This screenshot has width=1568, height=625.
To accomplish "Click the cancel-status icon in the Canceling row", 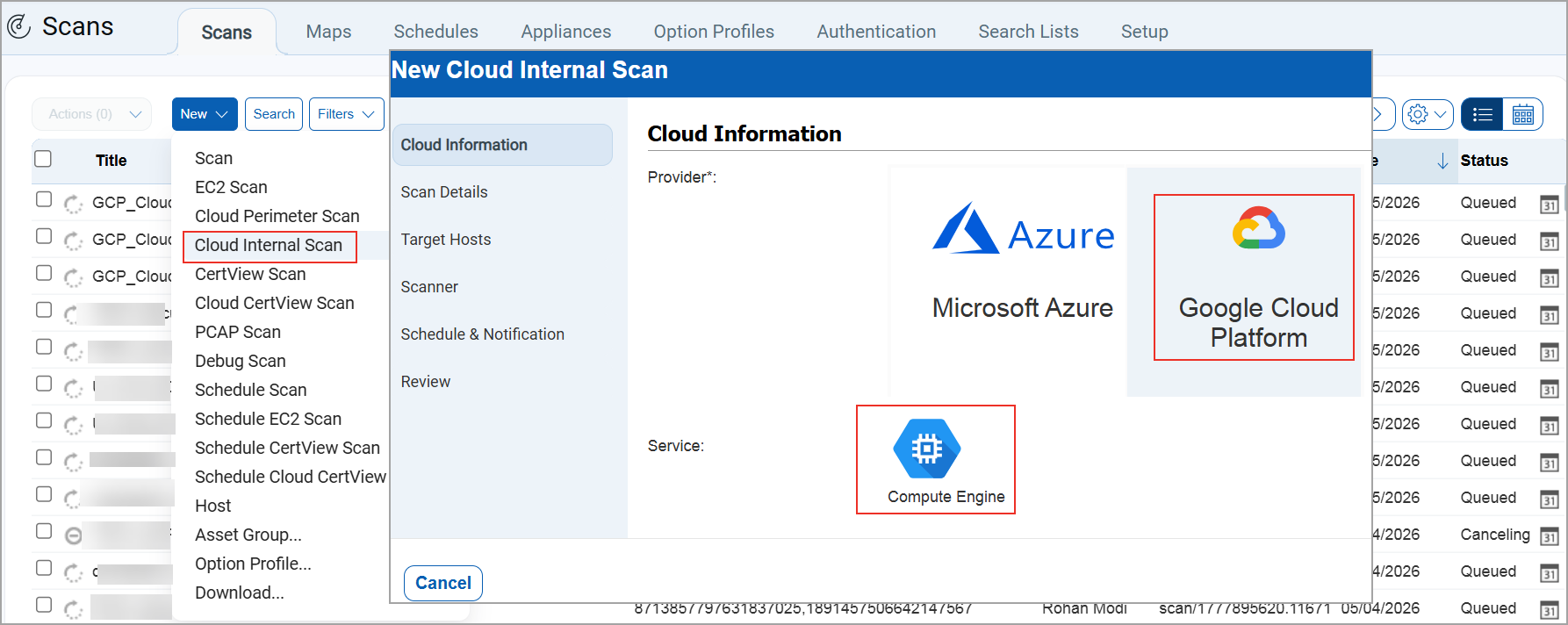I will tap(74, 535).
